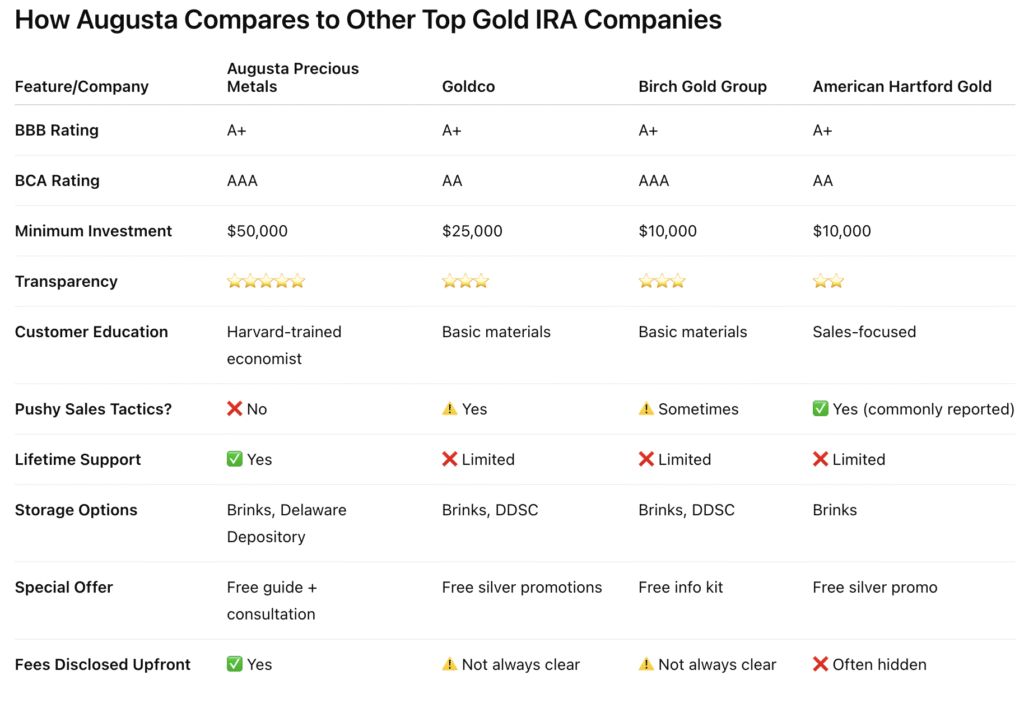
Task: Click American Hartford Gold's two-star rating
Action: [x=828, y=281]
